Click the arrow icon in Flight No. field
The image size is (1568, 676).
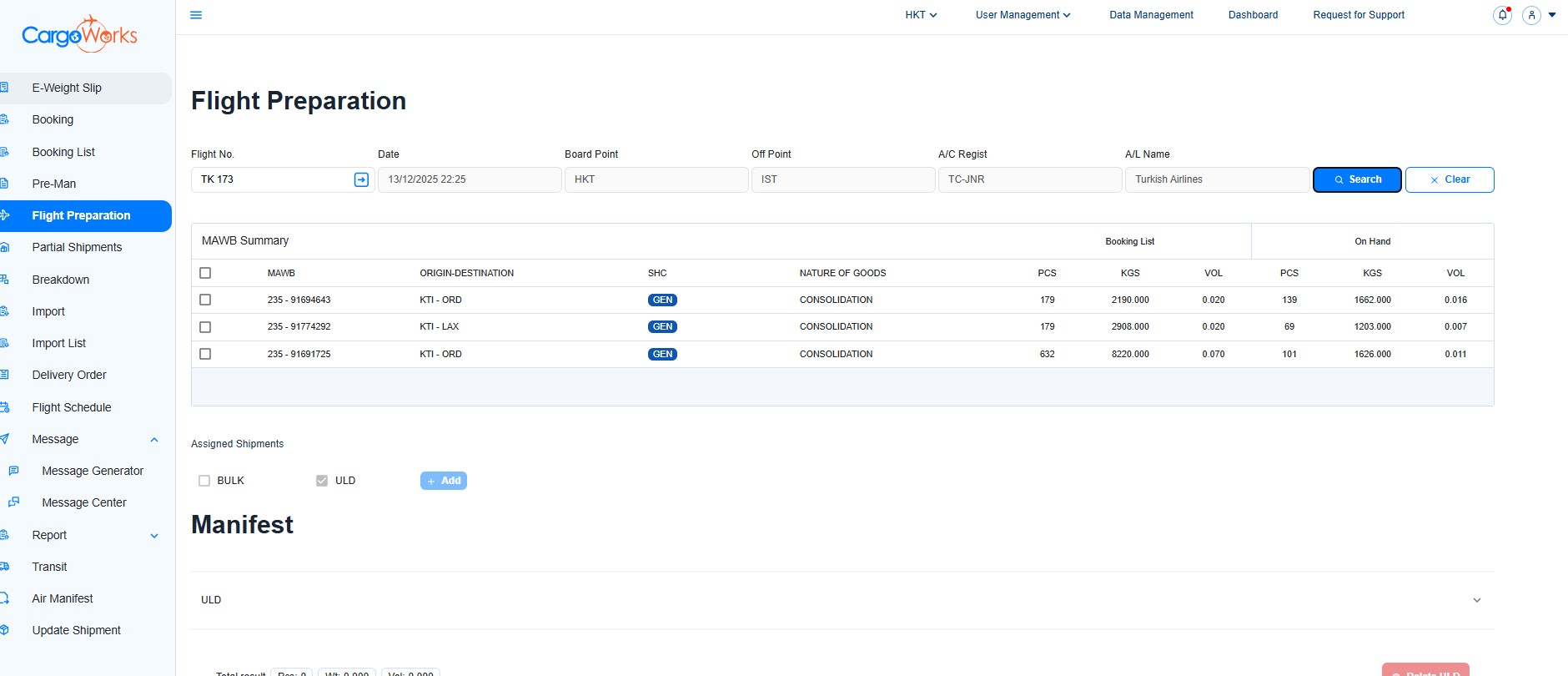pos(361,179)
